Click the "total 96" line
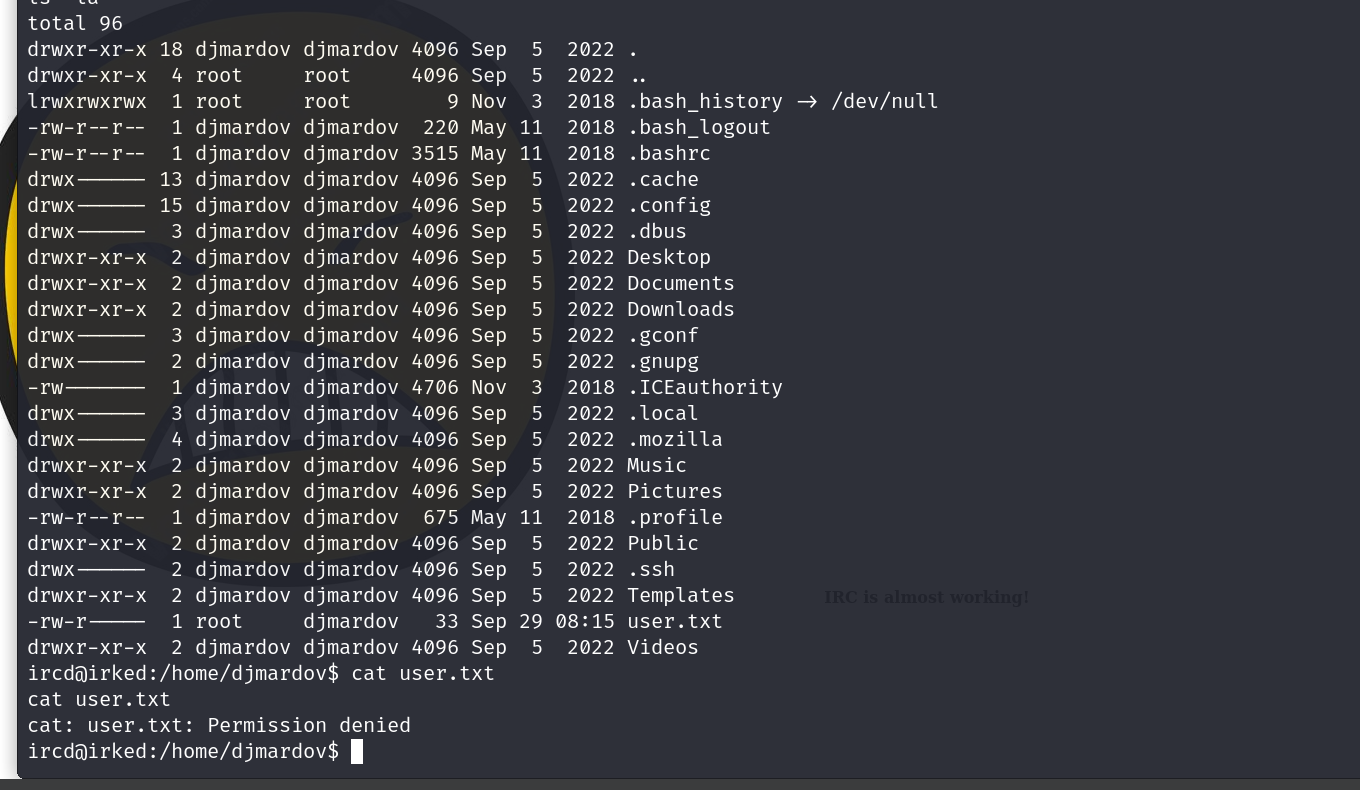This screenshot has width=1360, height=790. [75, 23]
